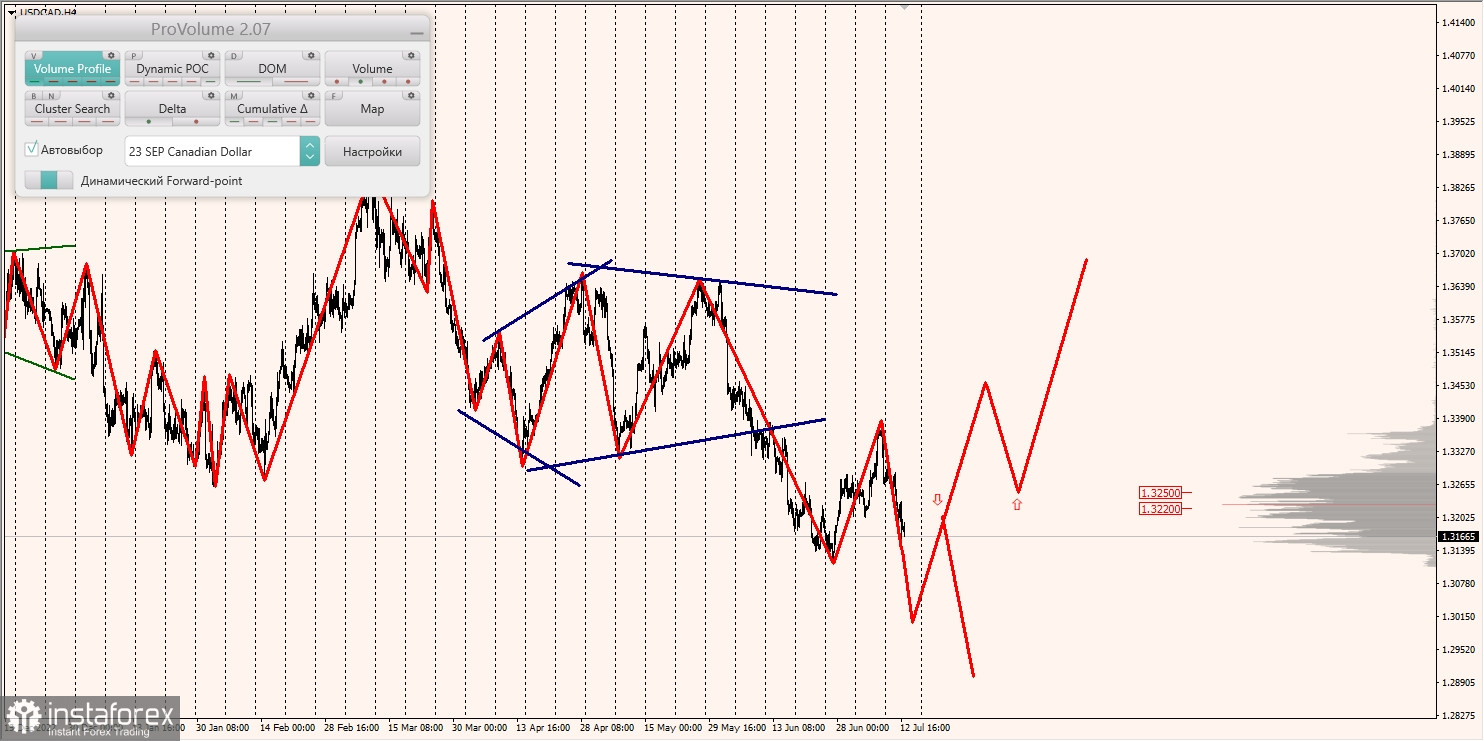Open the Cluster Search gear settings

pos(111,96)
